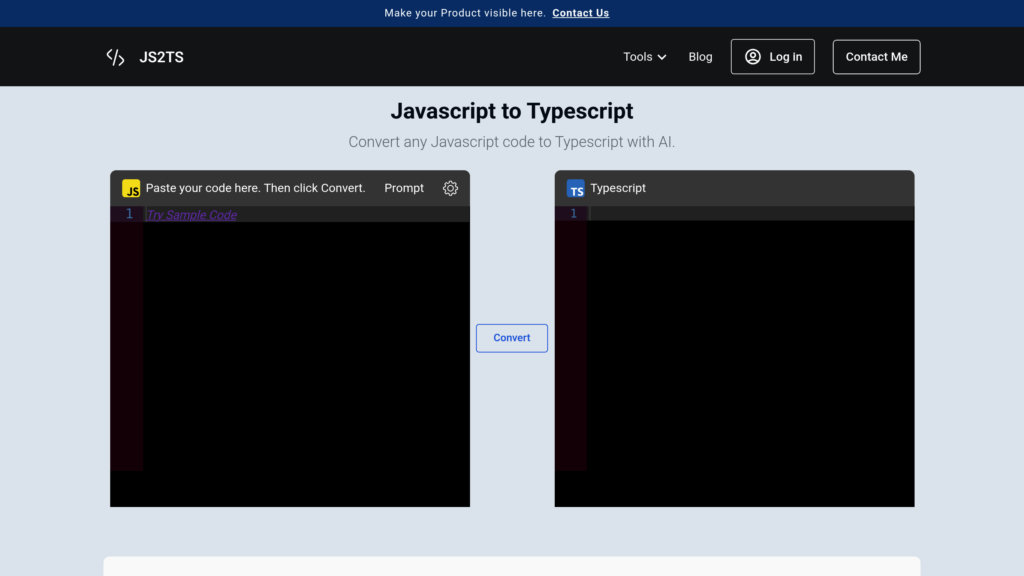Click the Contact Me button
Screen dimensions: 1024x576
(876, 57)
